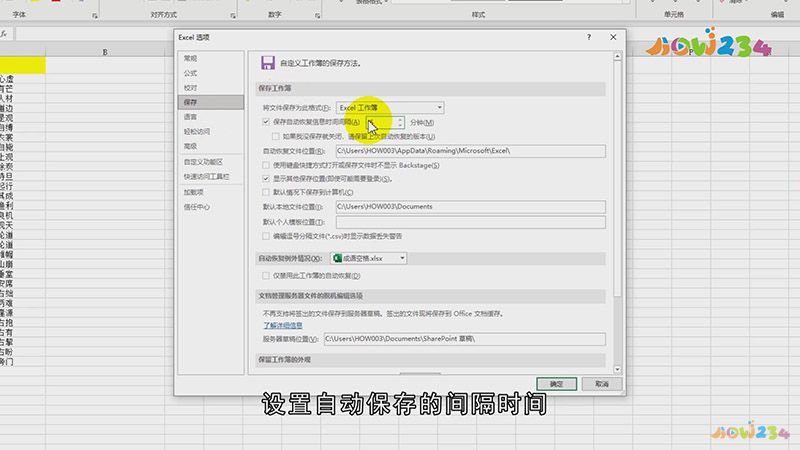800x450 pixels.
Task: Open the Number group dialog launcher
Action: 317,16
